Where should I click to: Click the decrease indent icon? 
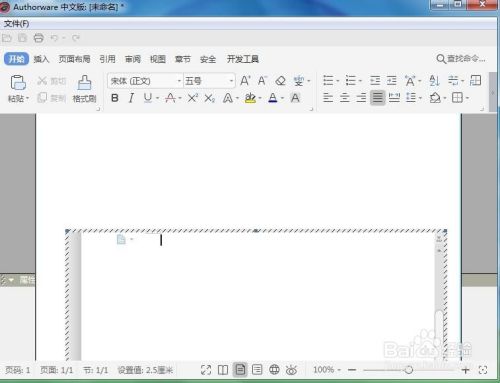coord(375,81)
